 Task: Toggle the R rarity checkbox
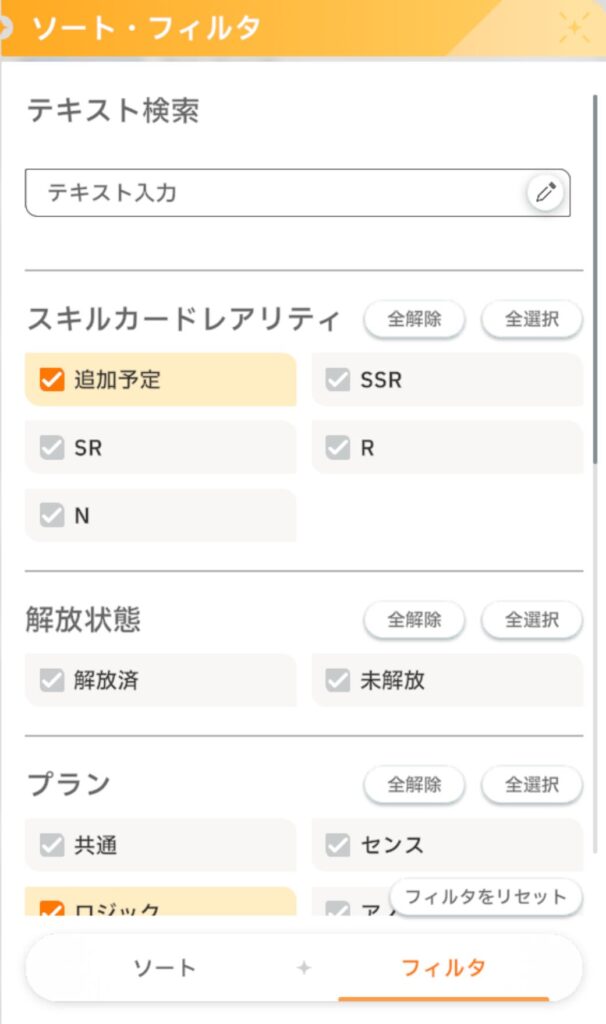338,448
